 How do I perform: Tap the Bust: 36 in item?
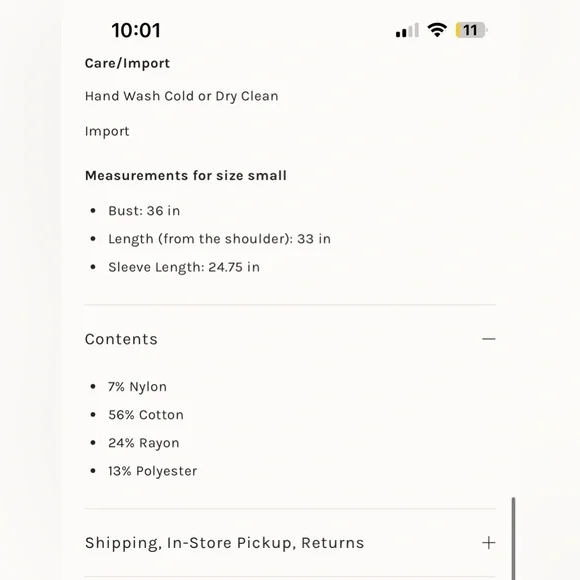click(144, 211)
